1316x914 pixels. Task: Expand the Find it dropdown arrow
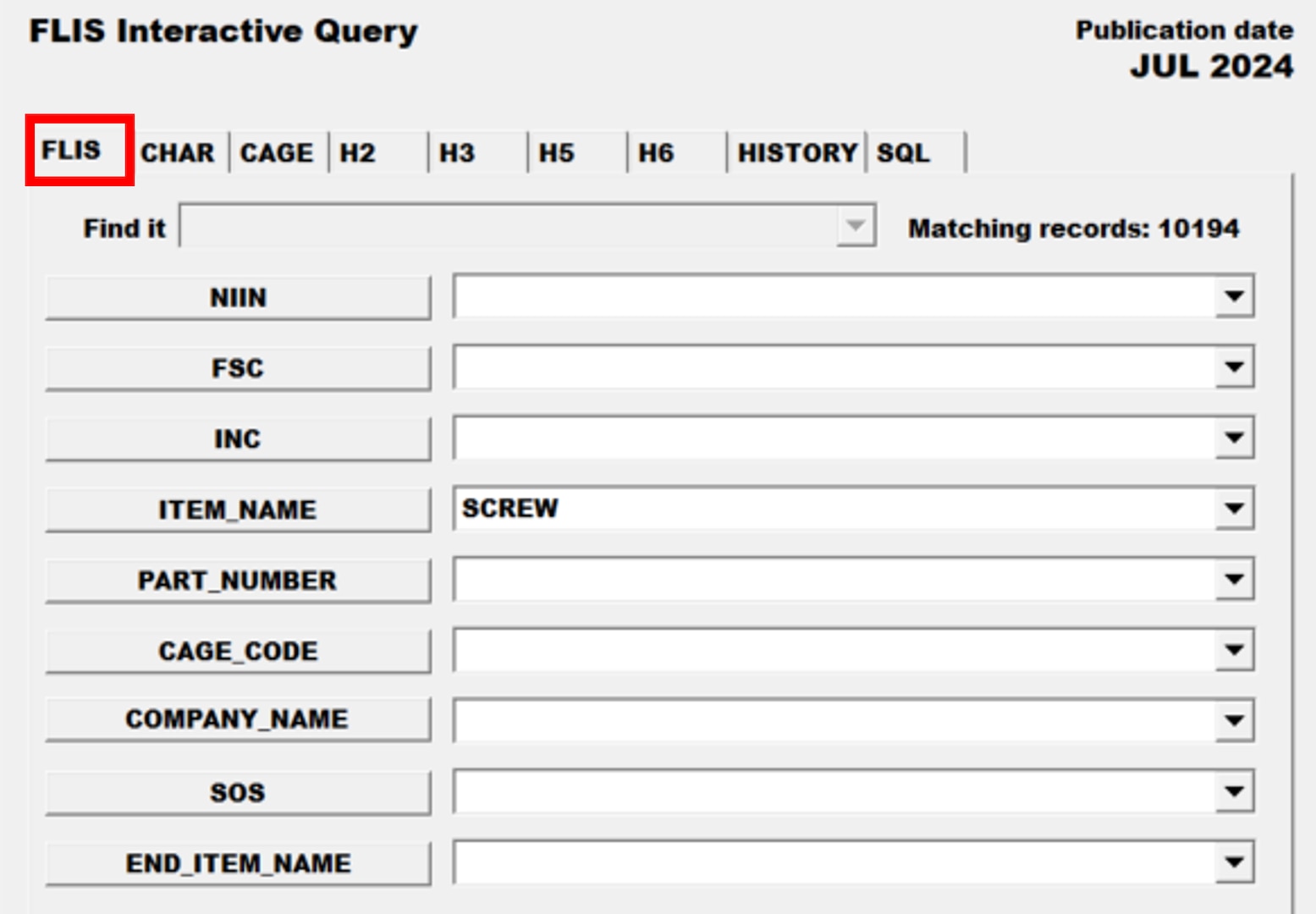[x=856, y=226]
